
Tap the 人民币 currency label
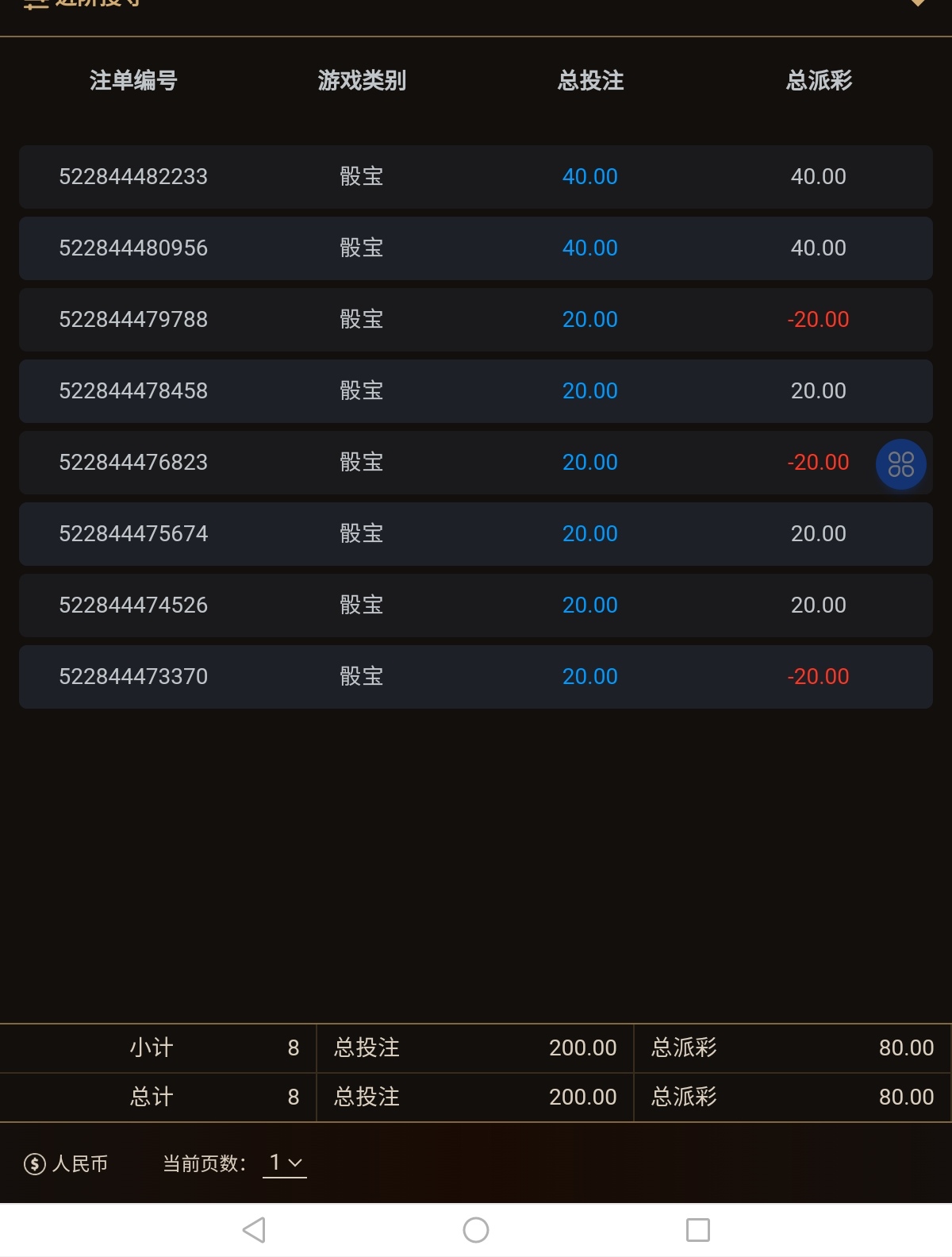point(79,1164)
